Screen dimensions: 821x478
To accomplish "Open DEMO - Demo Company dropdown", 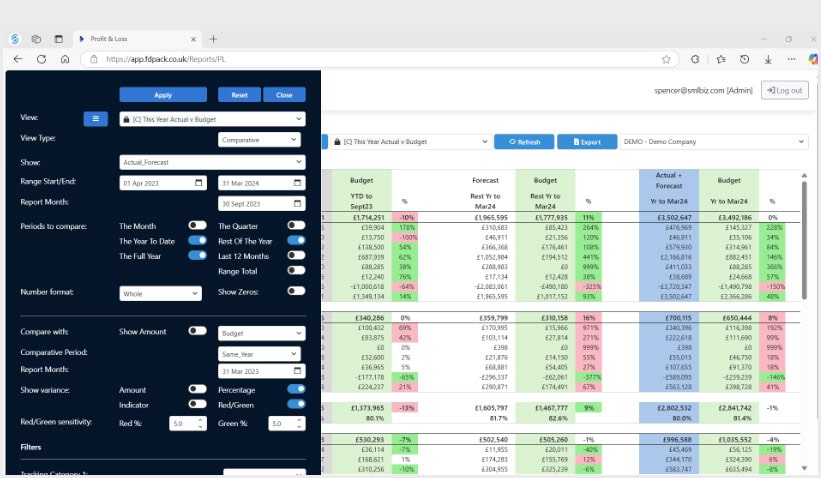I will tap(714, 142).
